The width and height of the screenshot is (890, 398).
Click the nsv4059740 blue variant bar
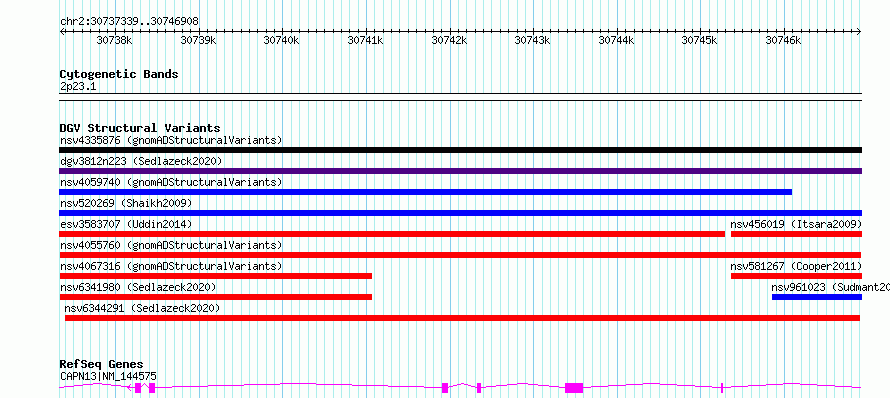pyautogui.click(x=426, y=192)
